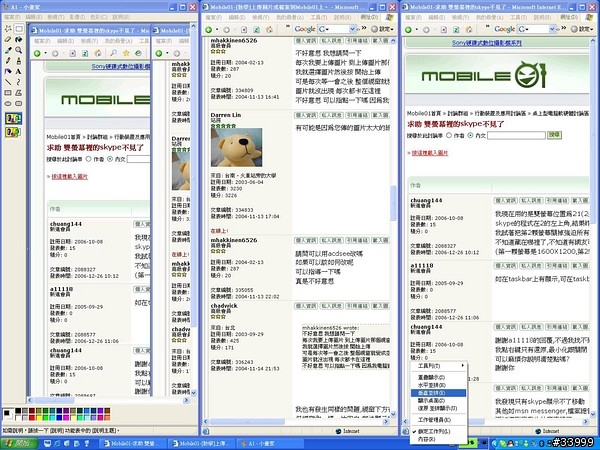Open 設定 options in right window Google toolbar
This screenshot has width=600, height=450.
click(582, 29)
